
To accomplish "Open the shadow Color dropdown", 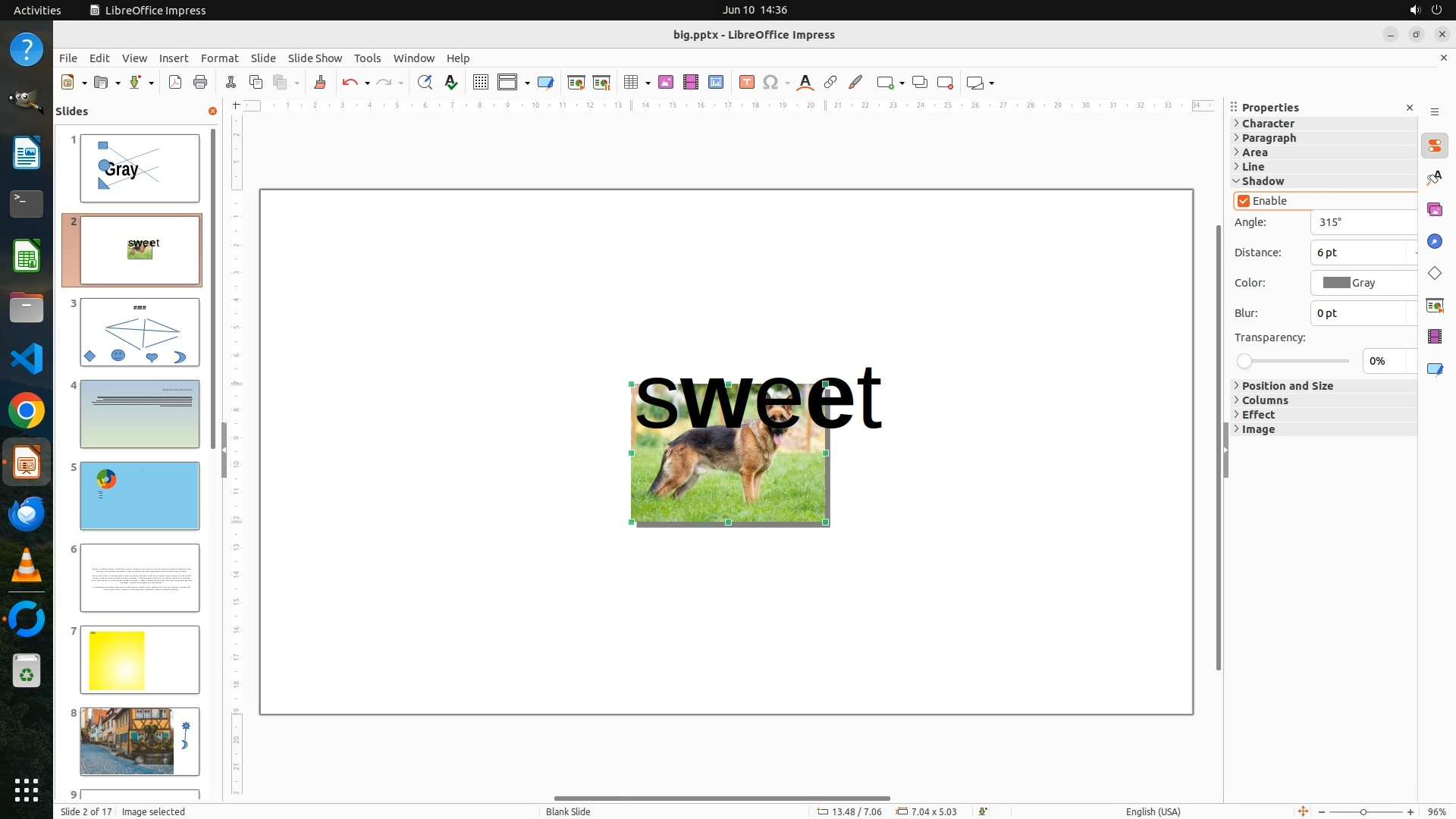I will coord(1365,283).
